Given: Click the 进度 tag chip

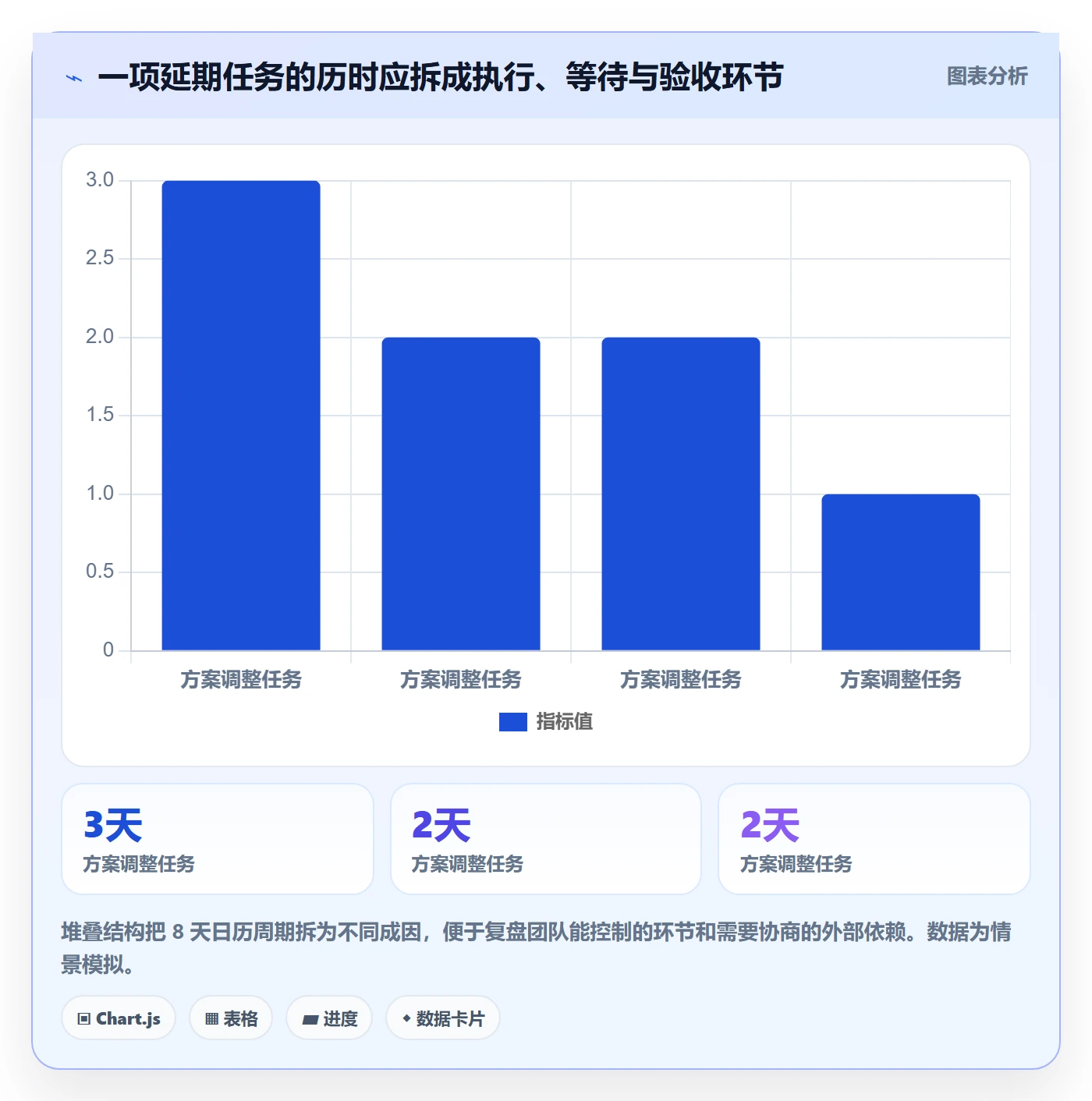Looking at the screenshot, I should click(329, 1018).
